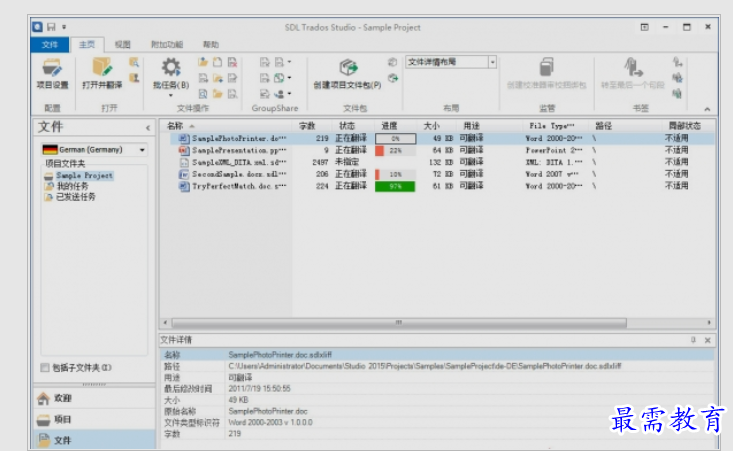Viewport: 733px width, 451px height.
Task: Sort by the File Type column header
Action: click(x=552, y=126)
